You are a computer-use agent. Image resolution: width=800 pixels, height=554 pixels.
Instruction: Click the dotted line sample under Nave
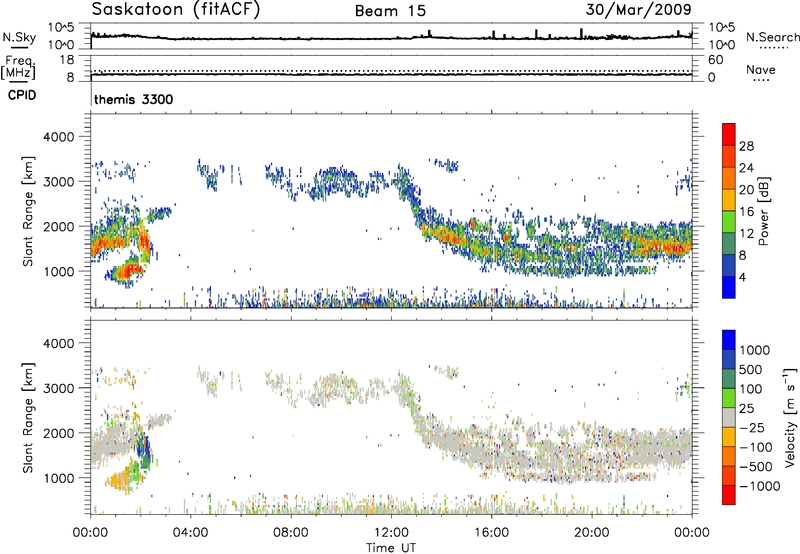click(x=761, y=80)
